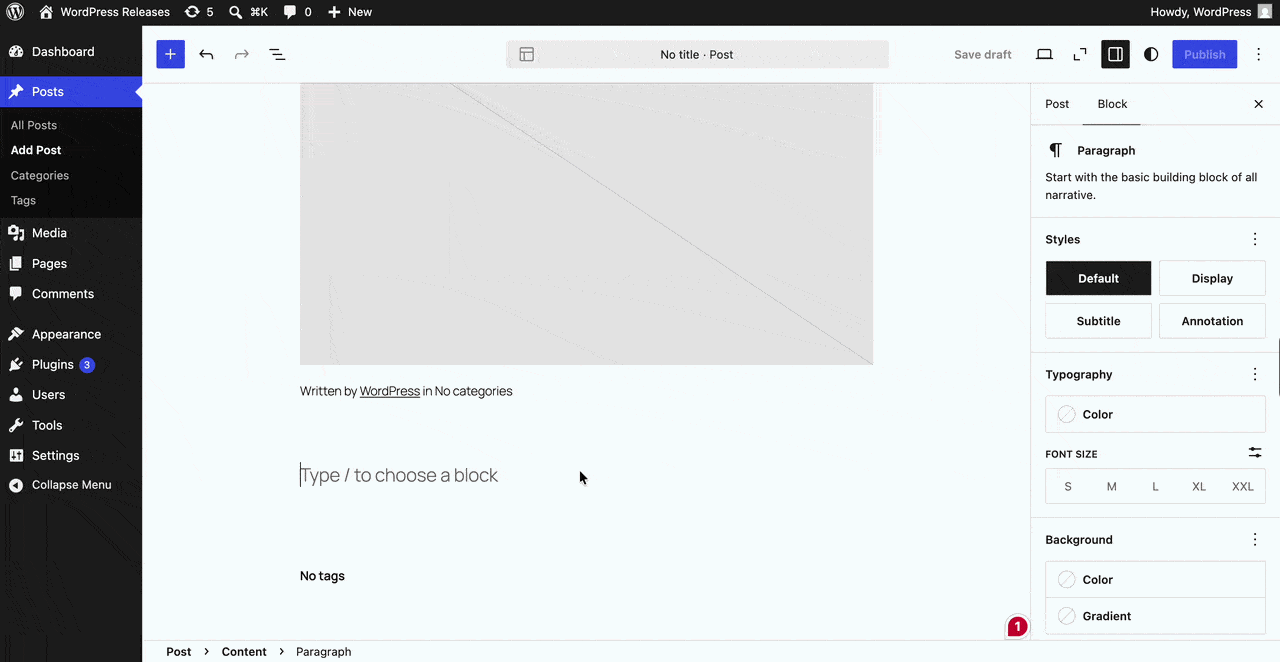
Task: Select the Display paragraph style
Action: point(1212,278)
